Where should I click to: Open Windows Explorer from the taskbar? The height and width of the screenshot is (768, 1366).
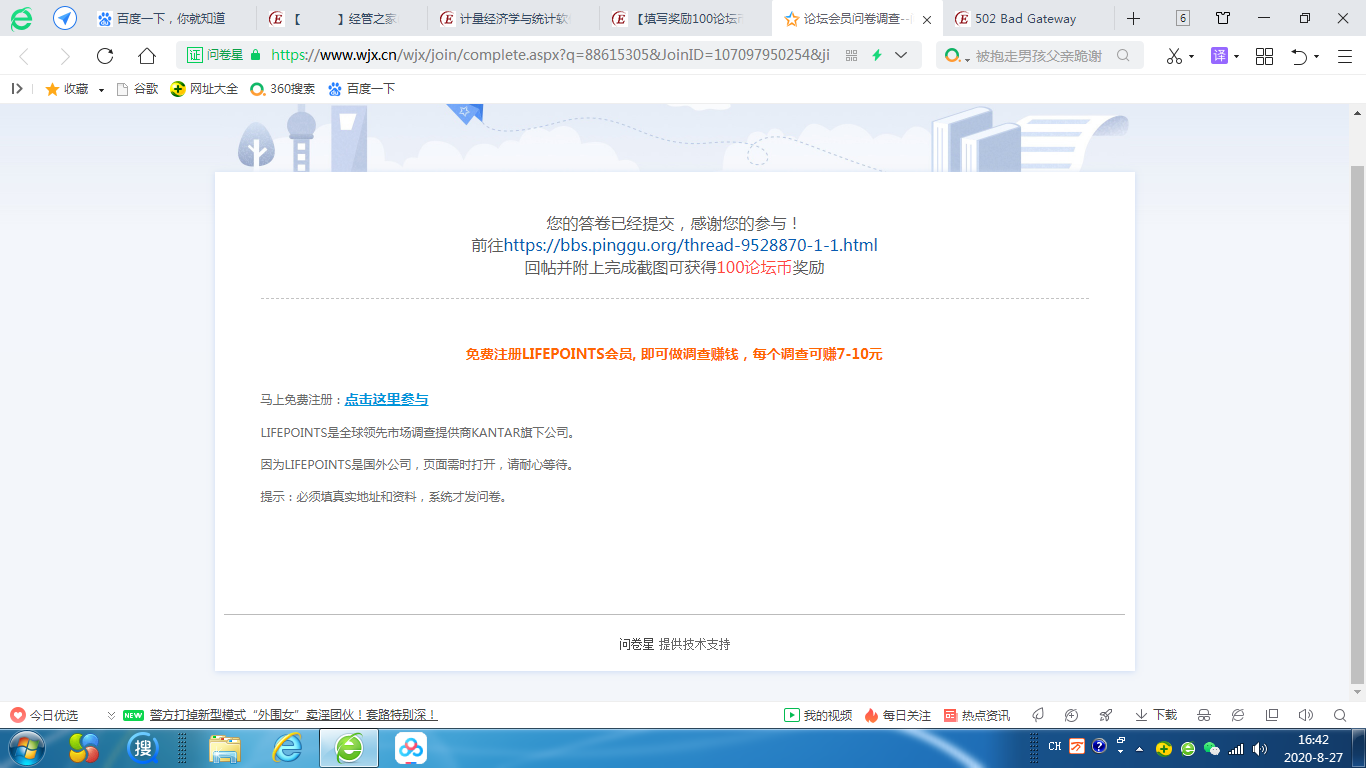[x=225, y=747]
